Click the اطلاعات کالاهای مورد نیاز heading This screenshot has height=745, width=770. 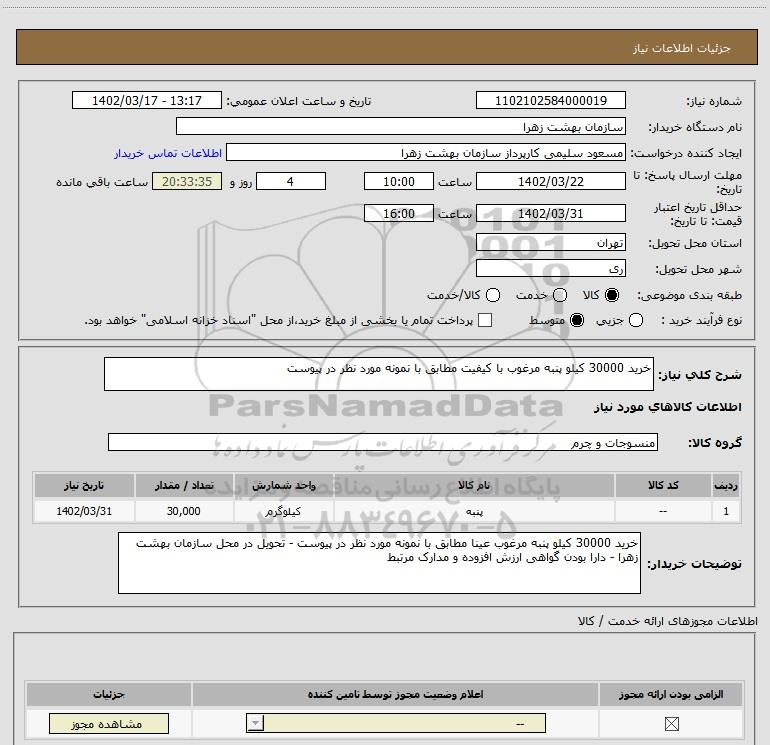click(x=668, y=407)
